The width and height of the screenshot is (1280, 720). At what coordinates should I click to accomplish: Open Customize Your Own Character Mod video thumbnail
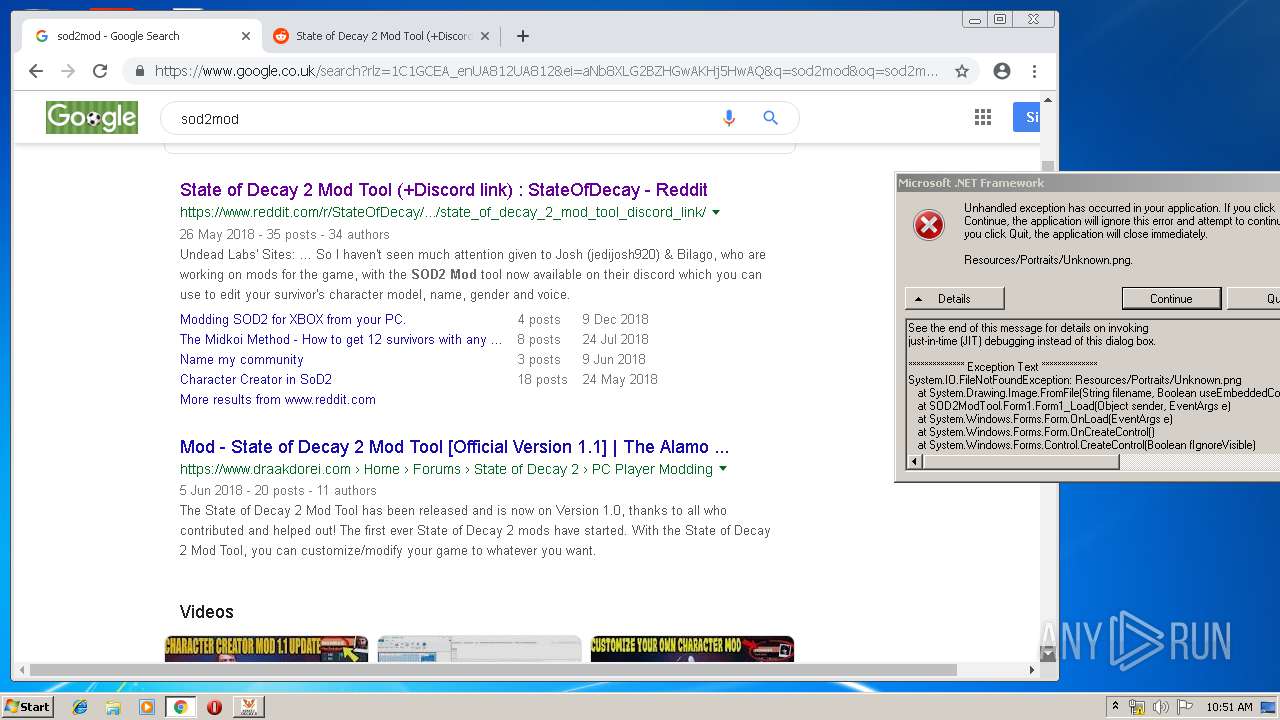[692, 648]
